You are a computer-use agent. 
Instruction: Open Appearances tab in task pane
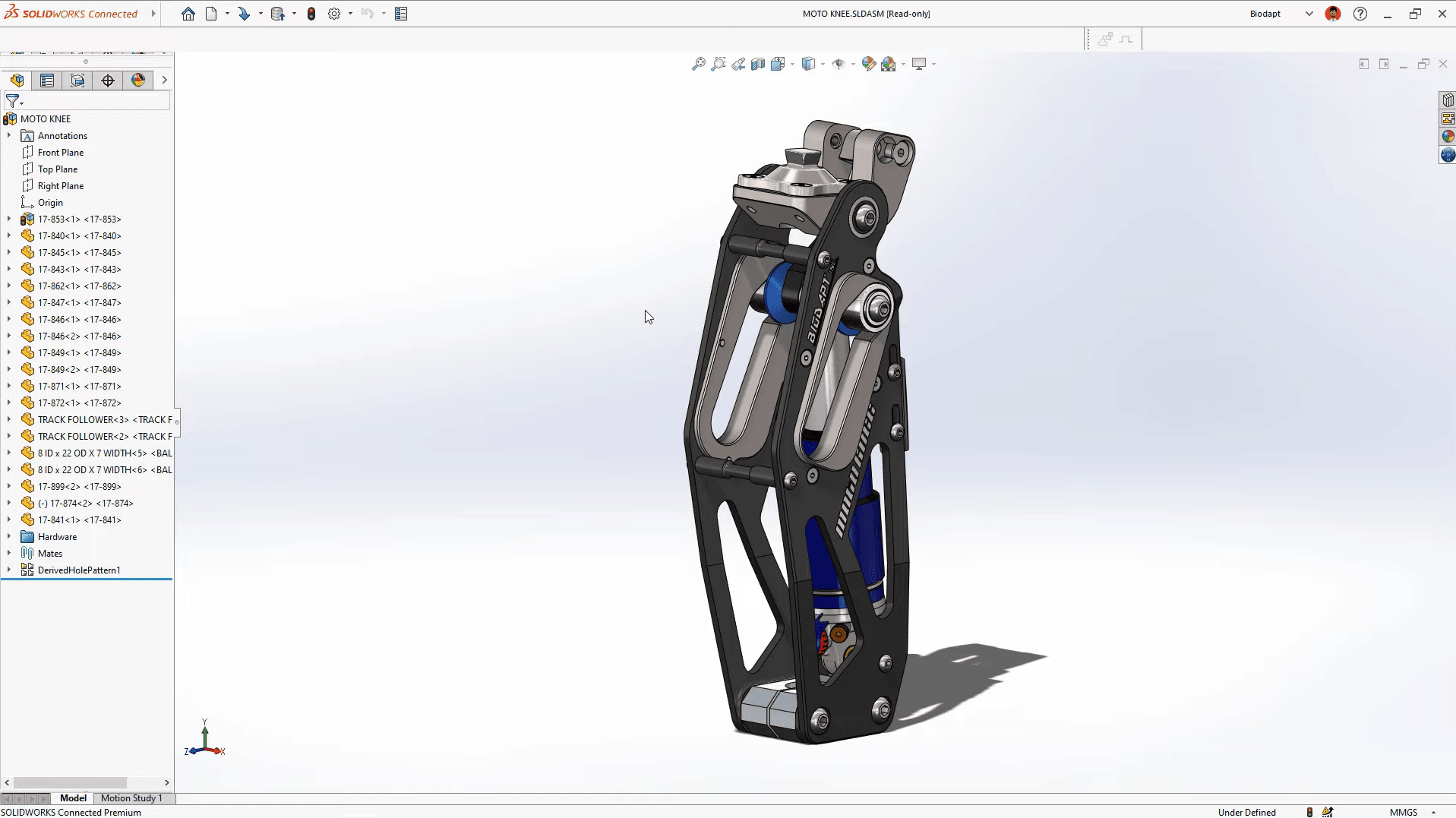tap(1448, 137)
